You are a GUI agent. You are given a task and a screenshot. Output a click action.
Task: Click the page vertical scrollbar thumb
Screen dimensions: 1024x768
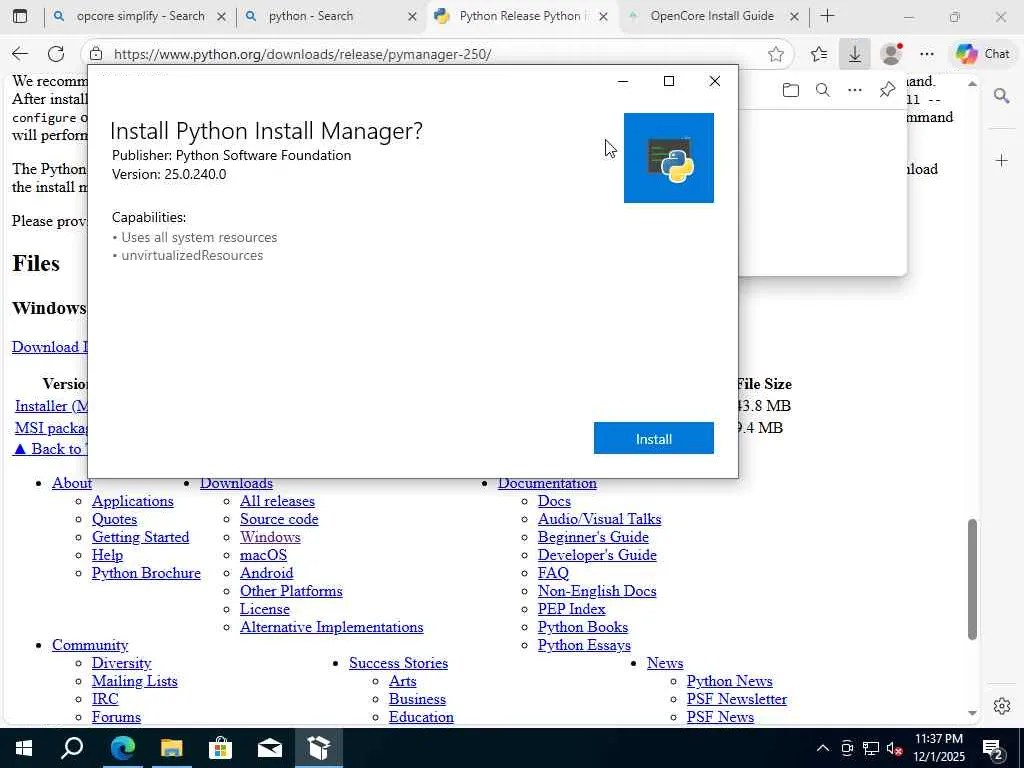[972, 579]
